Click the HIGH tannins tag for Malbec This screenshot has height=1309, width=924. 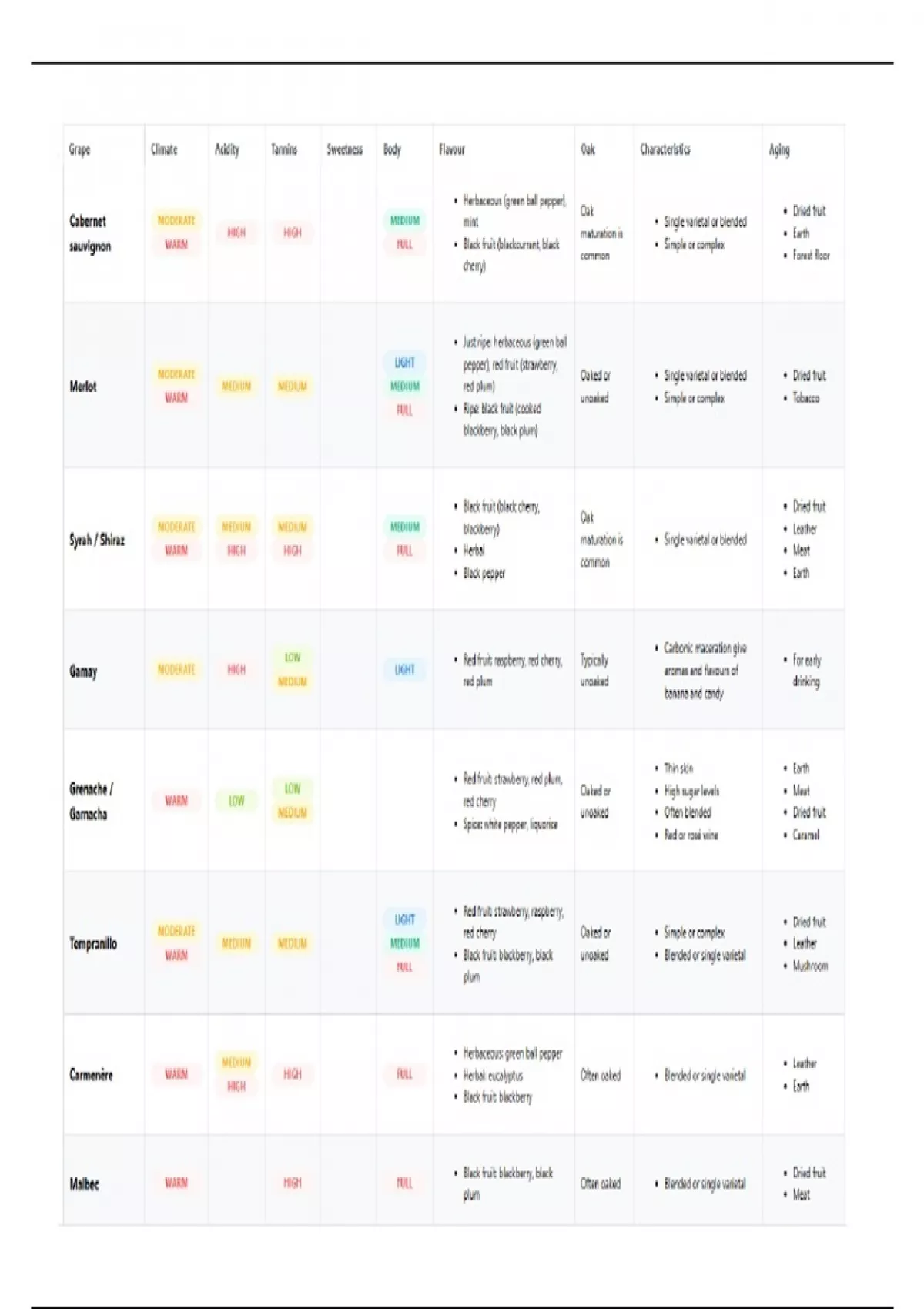click(293, 1183)
